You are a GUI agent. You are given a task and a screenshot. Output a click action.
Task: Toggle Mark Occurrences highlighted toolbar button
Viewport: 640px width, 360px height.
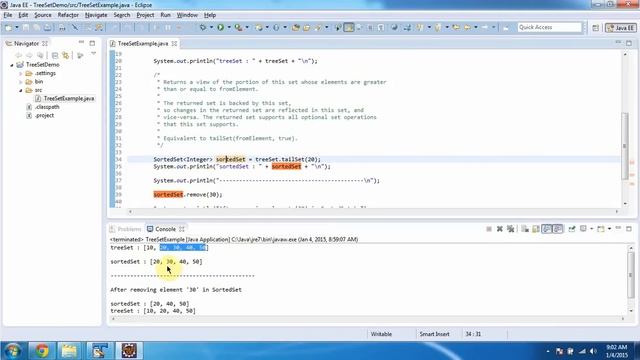[x=349, y=27]
